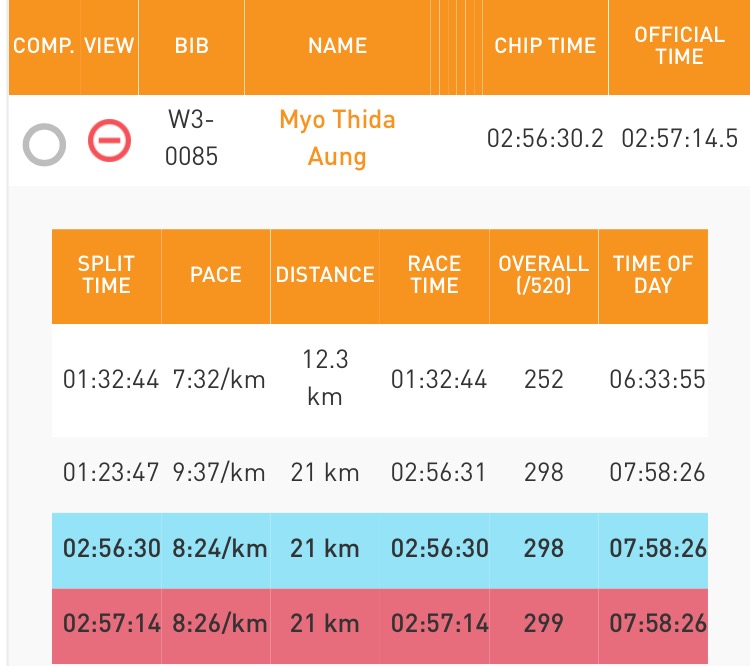Viewport: 750px width, 666px height.
Task: Select the DISTANCE header in splits table
Action: pyautogui.click(x=325, y=275)
